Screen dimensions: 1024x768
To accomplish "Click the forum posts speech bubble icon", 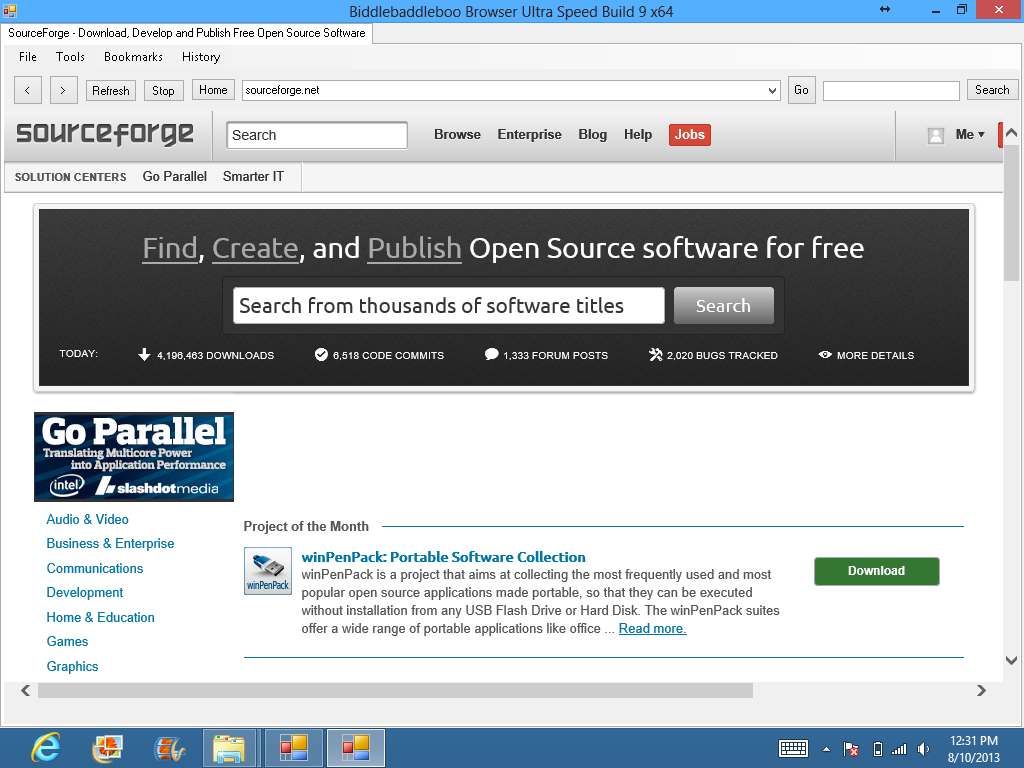I will [x=491, y=355].
